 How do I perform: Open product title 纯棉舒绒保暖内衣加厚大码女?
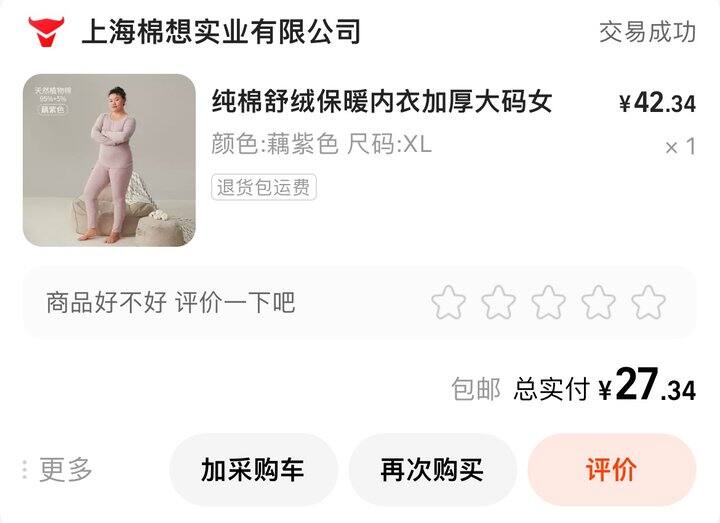[x=382, y=101]
